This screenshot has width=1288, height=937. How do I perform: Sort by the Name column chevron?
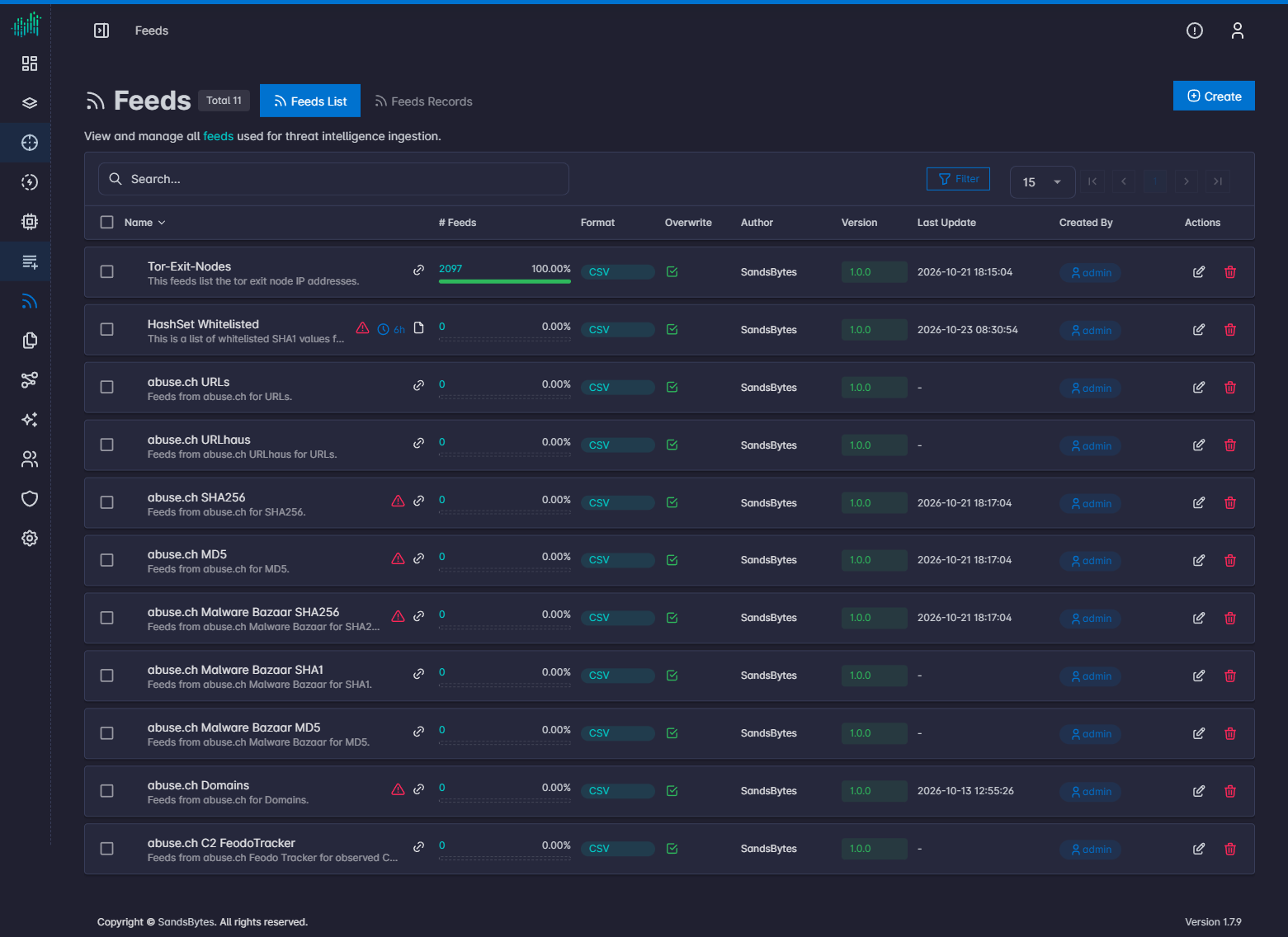162,223
